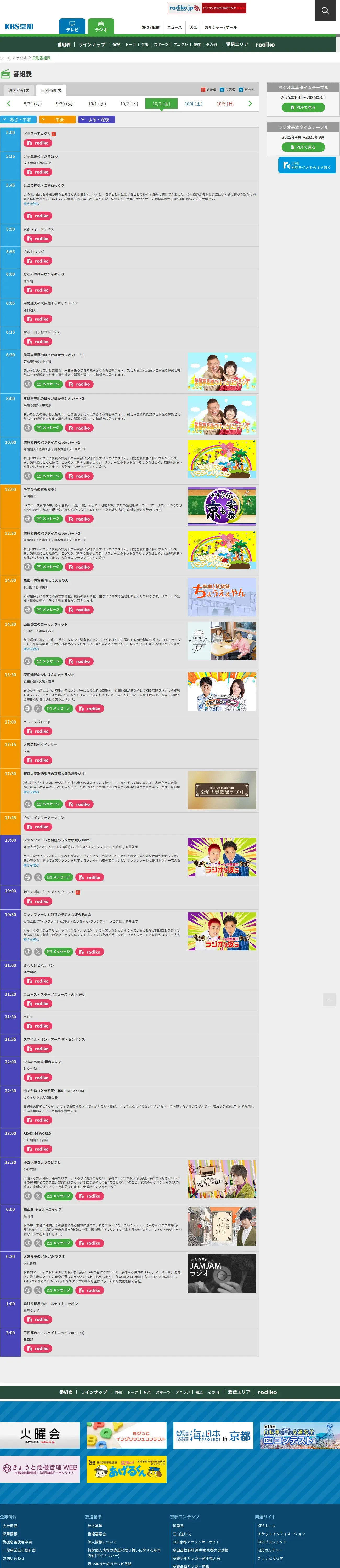340x1568 pixels.
Task: Open radiko for 大奈の週刊ダイナリー
Action: coord(38,760)
